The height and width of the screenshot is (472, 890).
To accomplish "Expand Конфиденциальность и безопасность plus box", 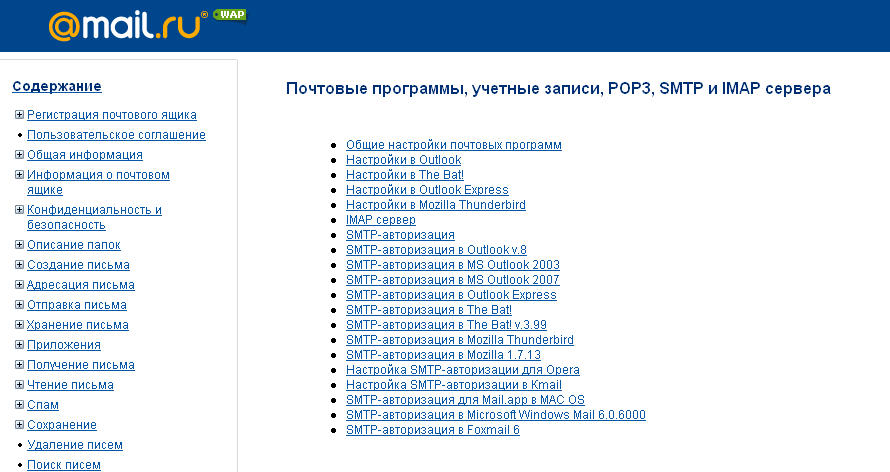I will pos(19,210).
